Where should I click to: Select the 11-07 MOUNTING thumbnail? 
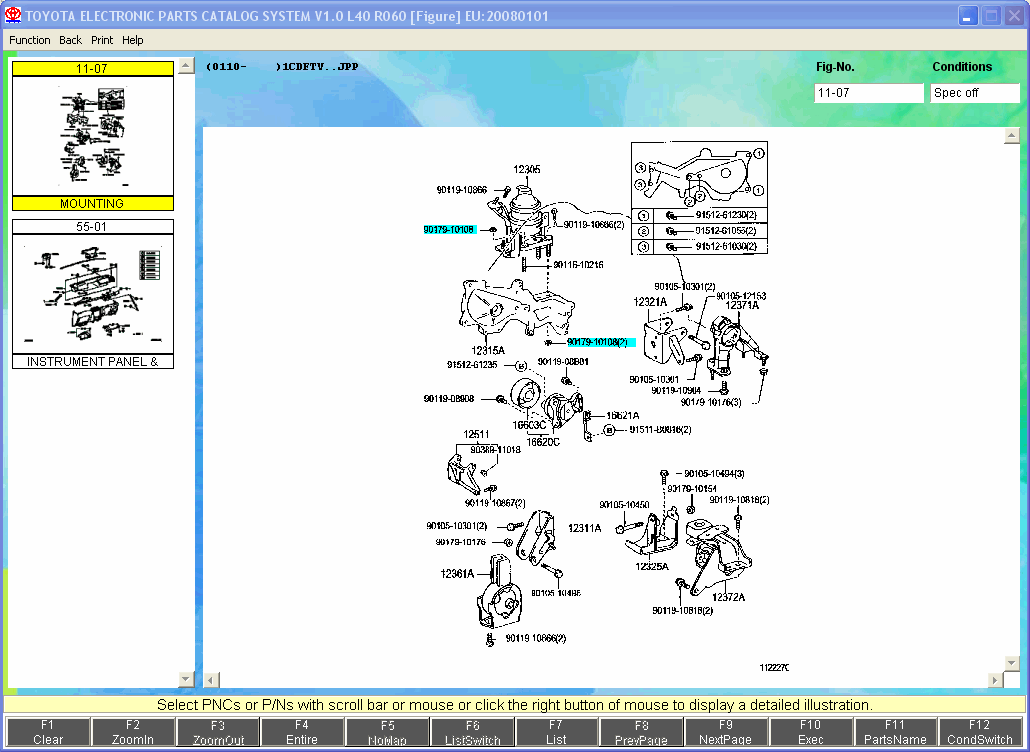click(93, 136)
